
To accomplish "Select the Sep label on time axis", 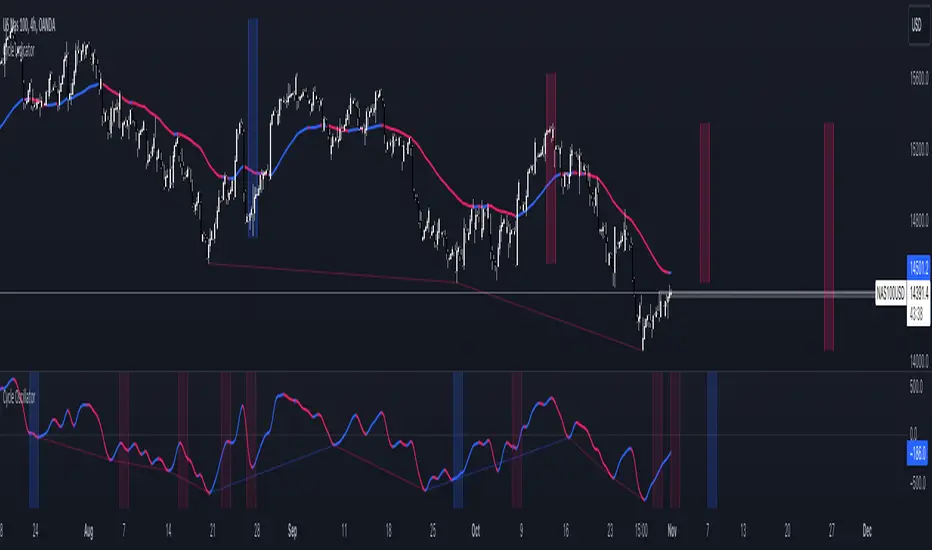I will pyautogui.click(x=292, y=531).
